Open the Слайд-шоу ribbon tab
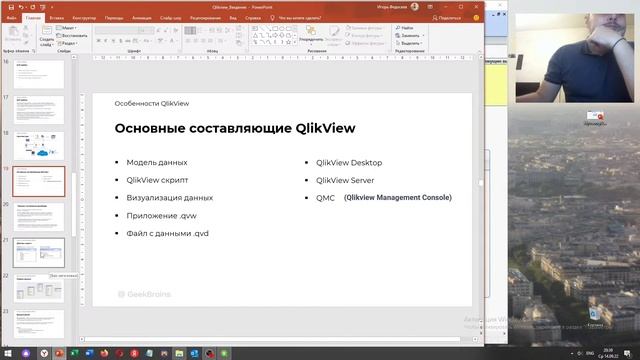Screen dimensions: 640x360 pos(171,18)
